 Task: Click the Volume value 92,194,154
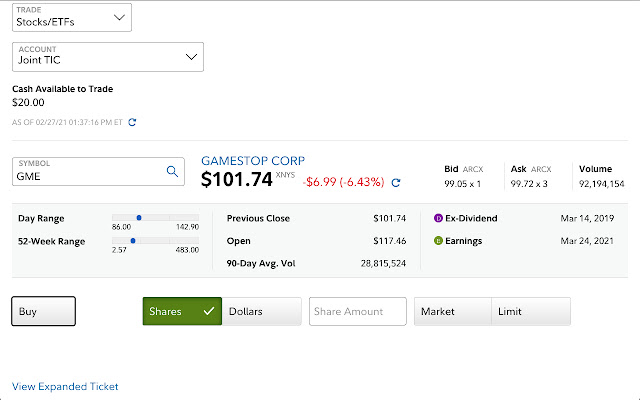602,184
